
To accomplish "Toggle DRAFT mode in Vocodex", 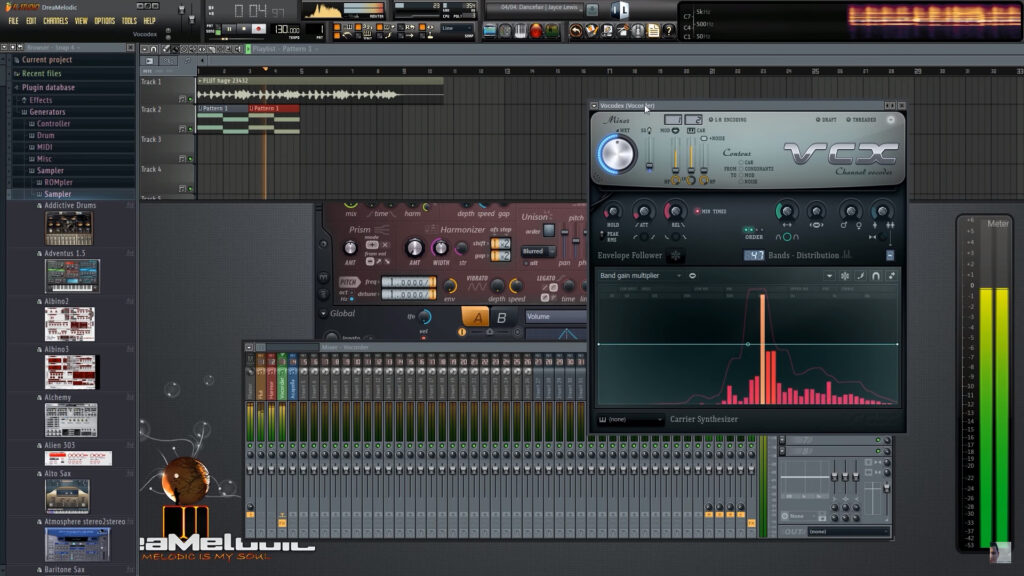I will [x=826, y=120].
